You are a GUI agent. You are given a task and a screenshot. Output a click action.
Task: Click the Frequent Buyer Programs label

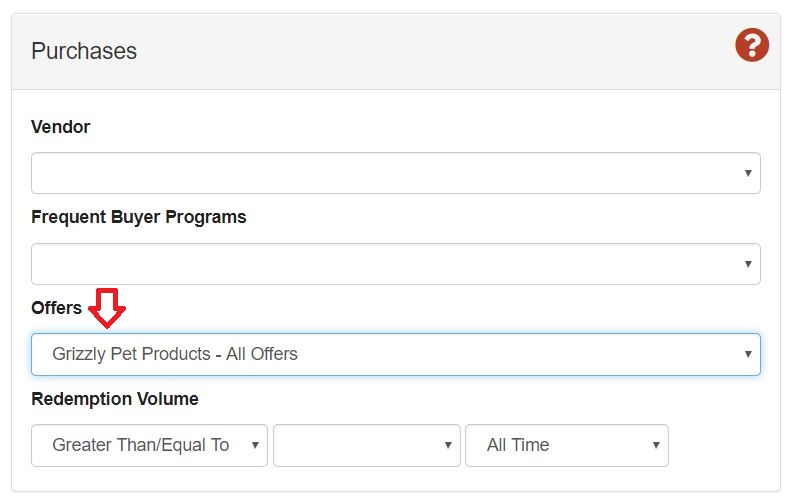[x=138, y=217]
